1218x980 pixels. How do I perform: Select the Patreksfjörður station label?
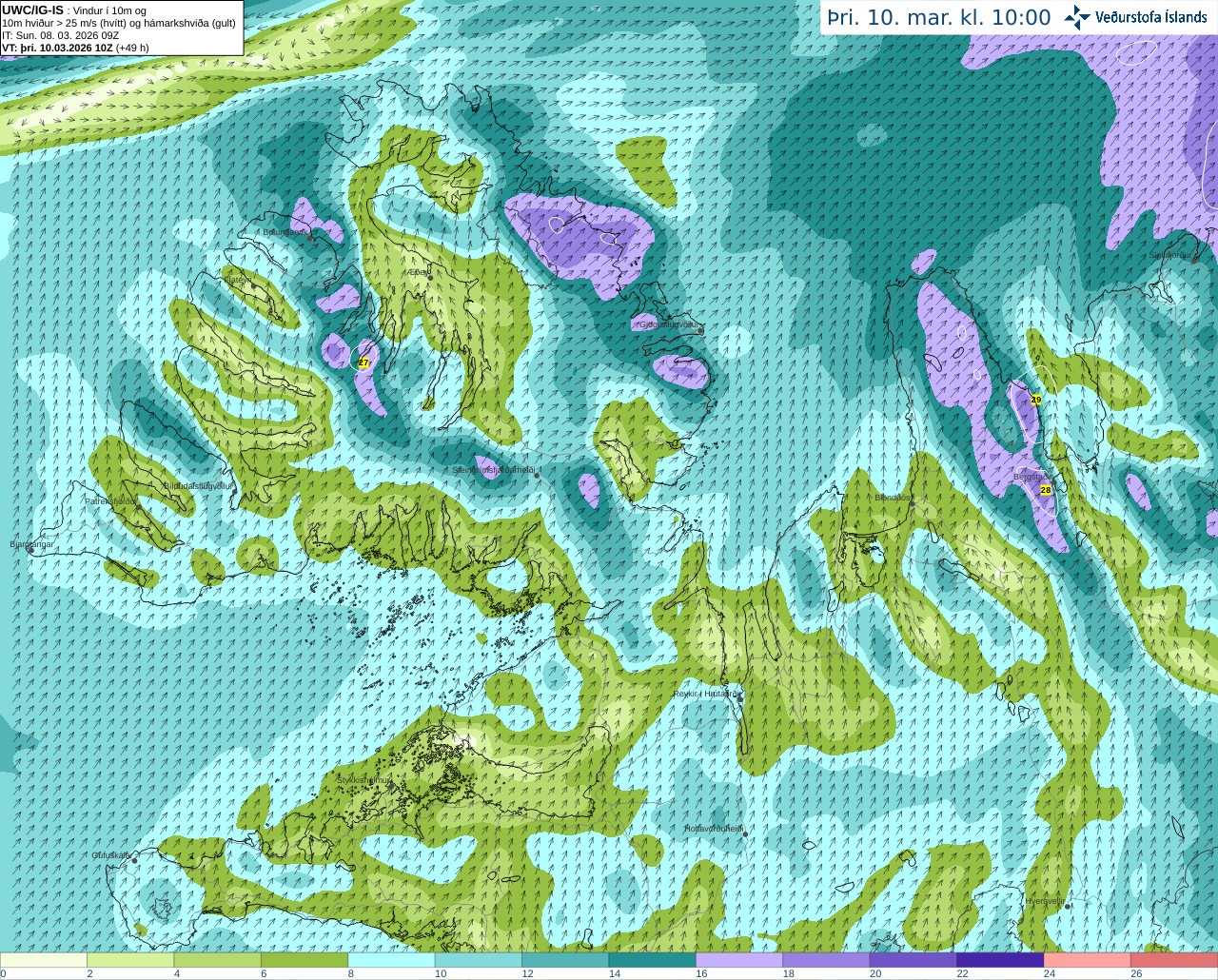(109, 500)
